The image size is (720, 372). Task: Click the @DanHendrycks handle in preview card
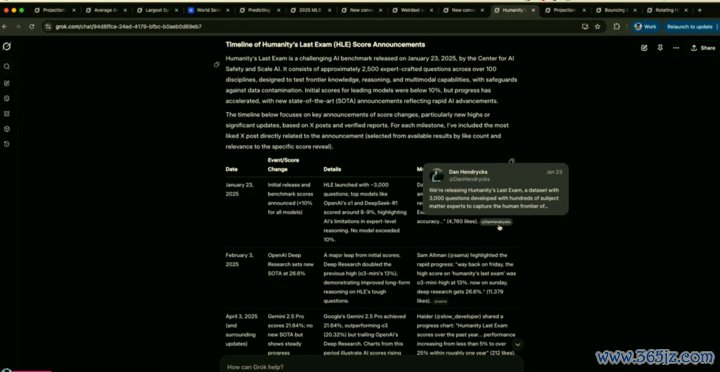coord(469,179)
